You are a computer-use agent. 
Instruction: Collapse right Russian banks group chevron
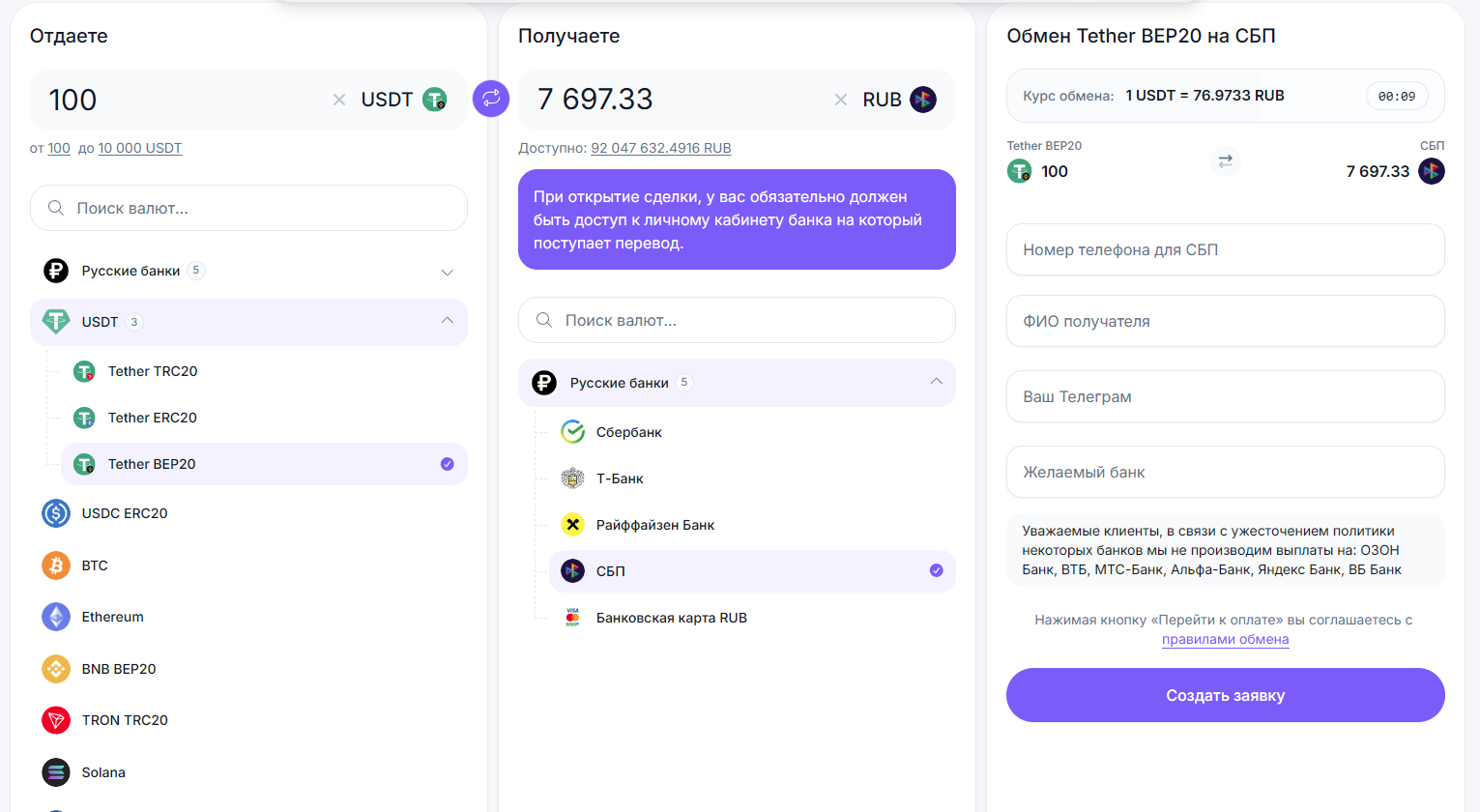coord(936,382)
